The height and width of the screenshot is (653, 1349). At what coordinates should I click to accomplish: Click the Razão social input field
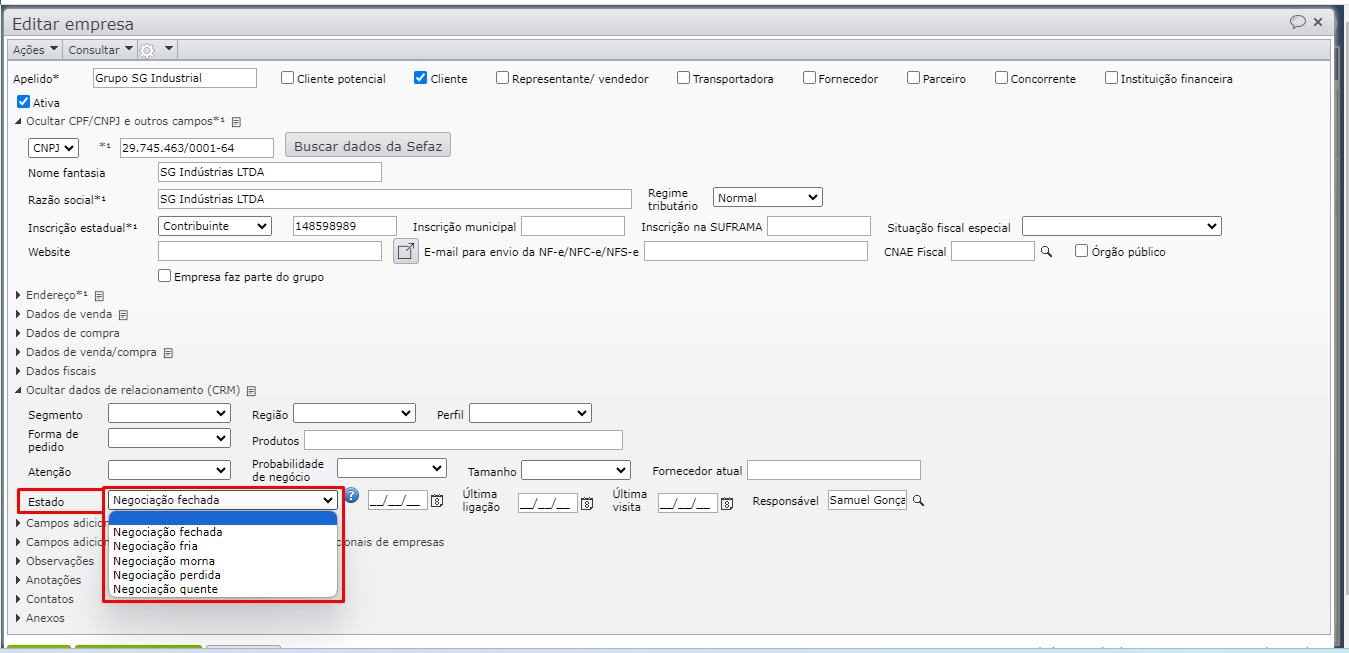point(395,199)
